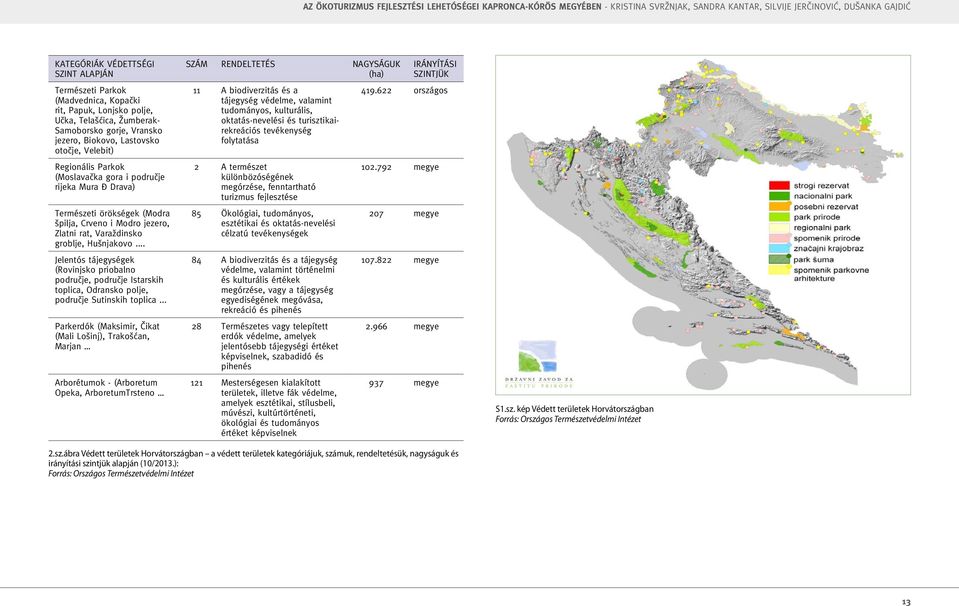959x606 pixels.
Task: Select the 'országos' management level cell
Action: [431, 91]
